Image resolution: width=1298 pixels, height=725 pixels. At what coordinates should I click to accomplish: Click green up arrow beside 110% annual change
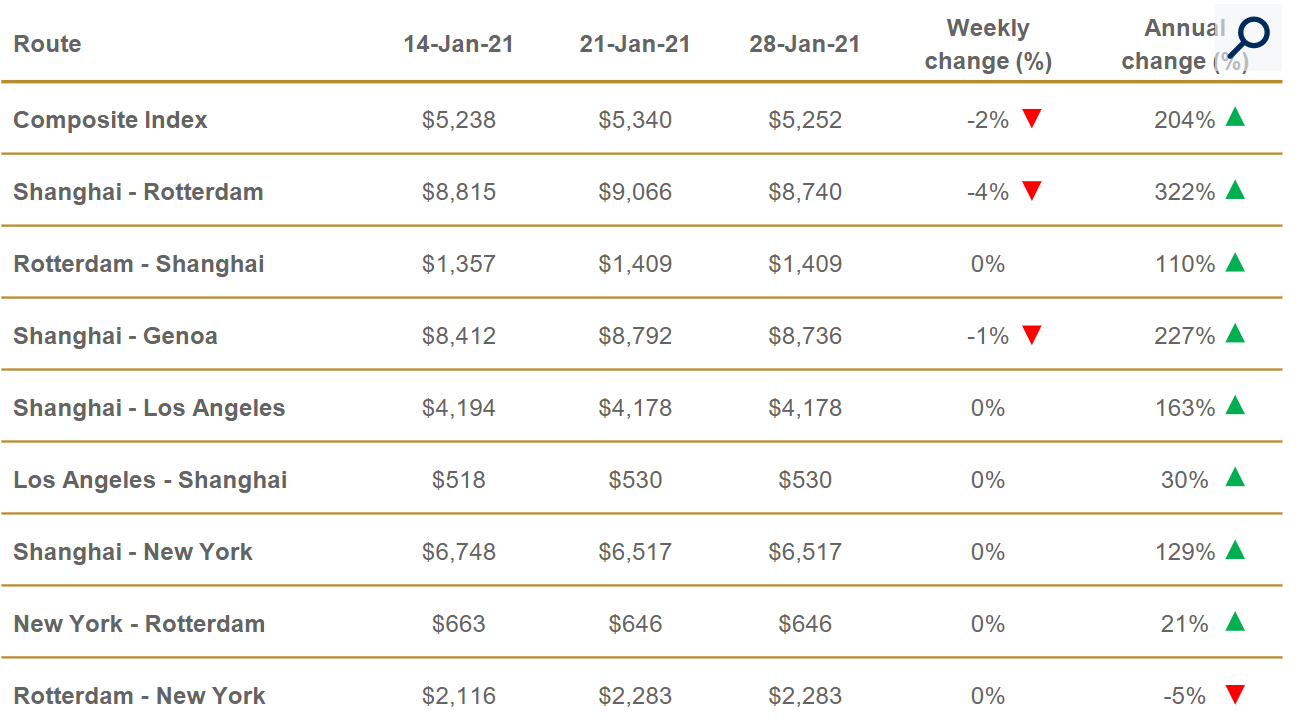[1235, 262]
